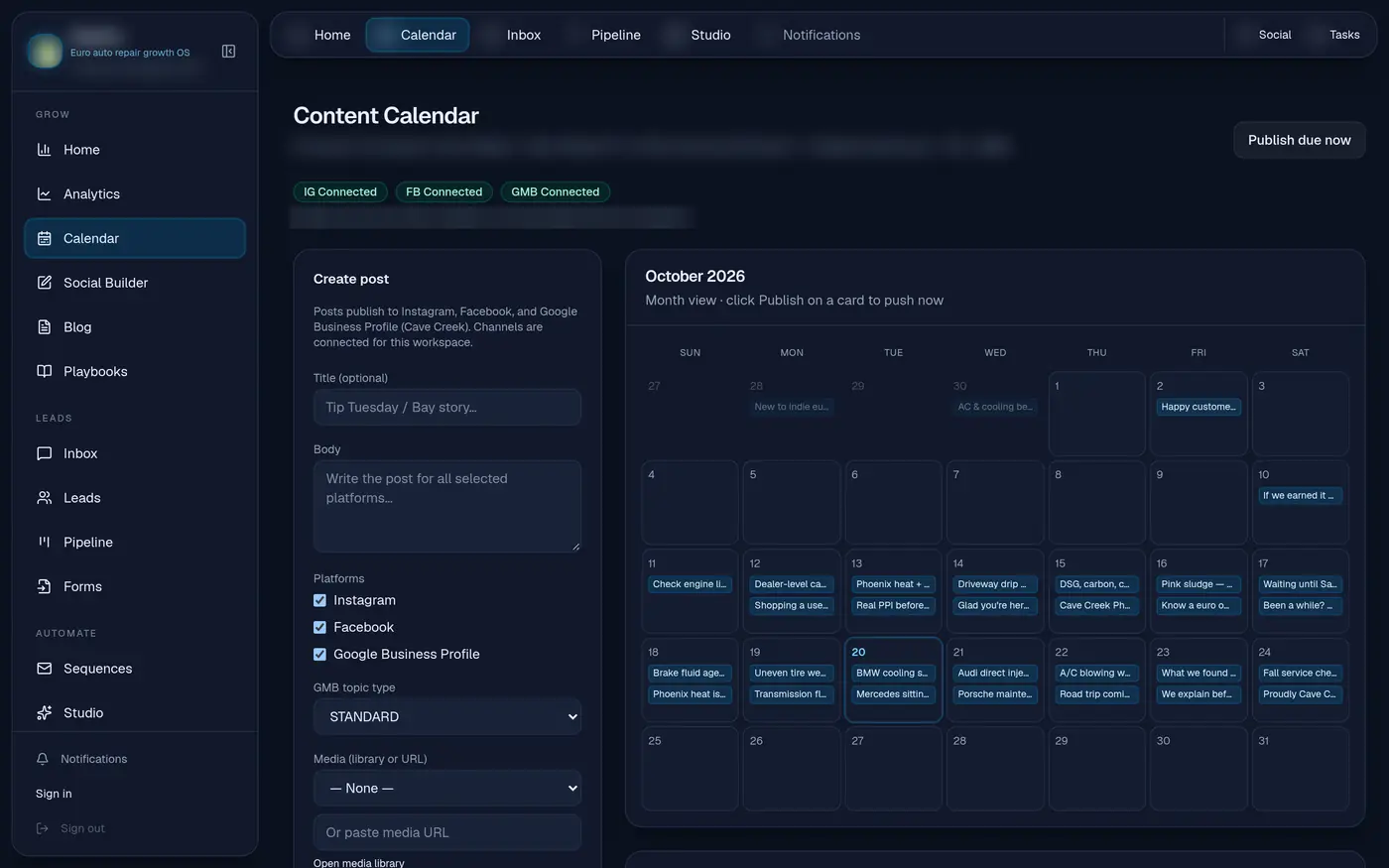This screenshot has width=1389, height=868.
Task: Click the Leads people icon
Action: [44, 498]
